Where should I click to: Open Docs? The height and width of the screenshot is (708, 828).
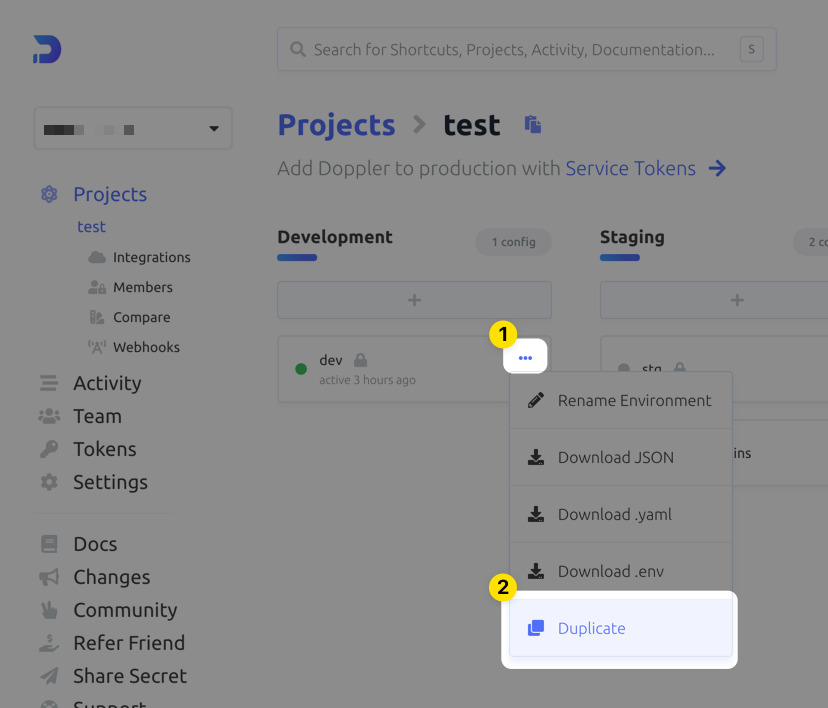click(x=95, y=544)
